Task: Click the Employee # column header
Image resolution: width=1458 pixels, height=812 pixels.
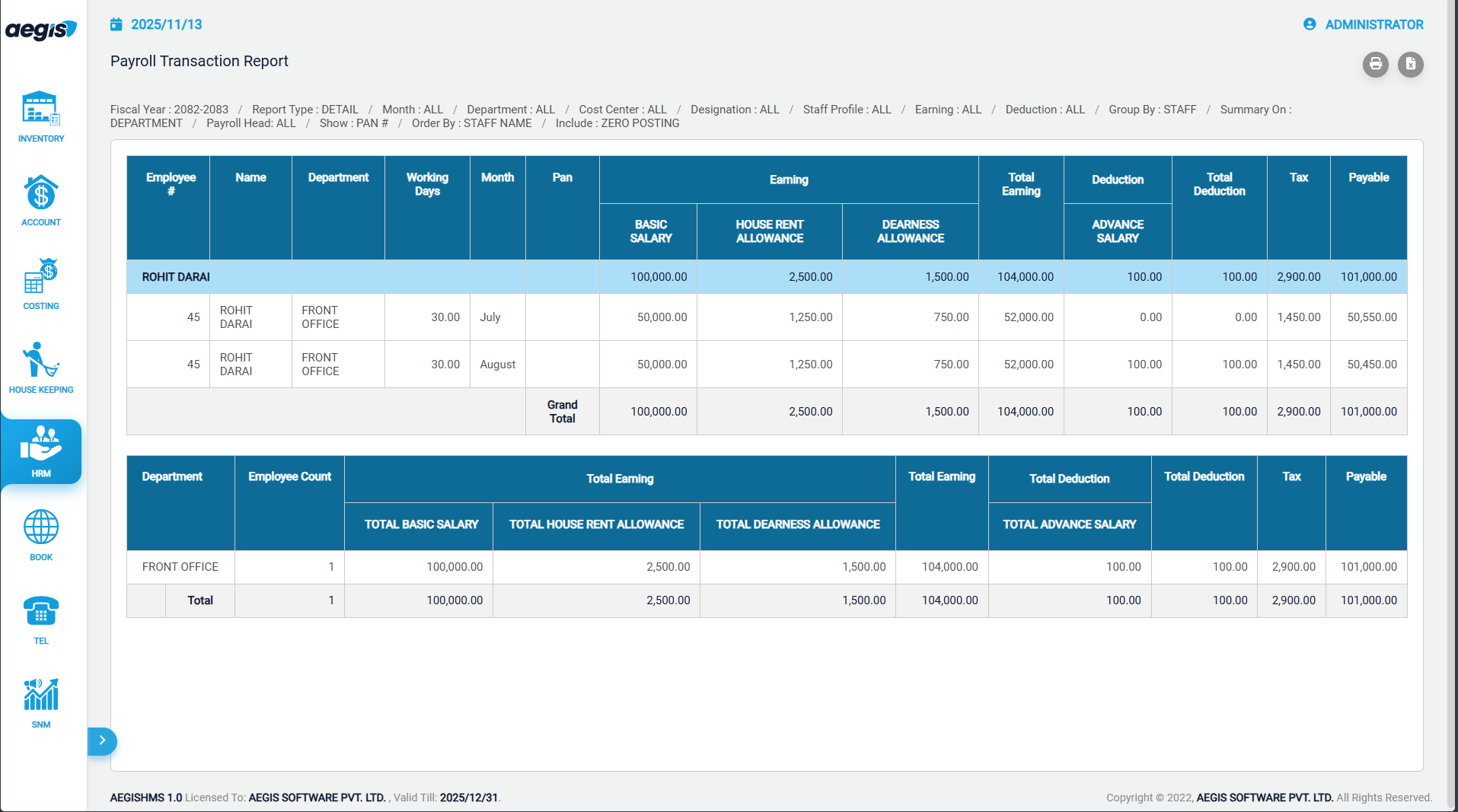Action: [x=171, y=184]
